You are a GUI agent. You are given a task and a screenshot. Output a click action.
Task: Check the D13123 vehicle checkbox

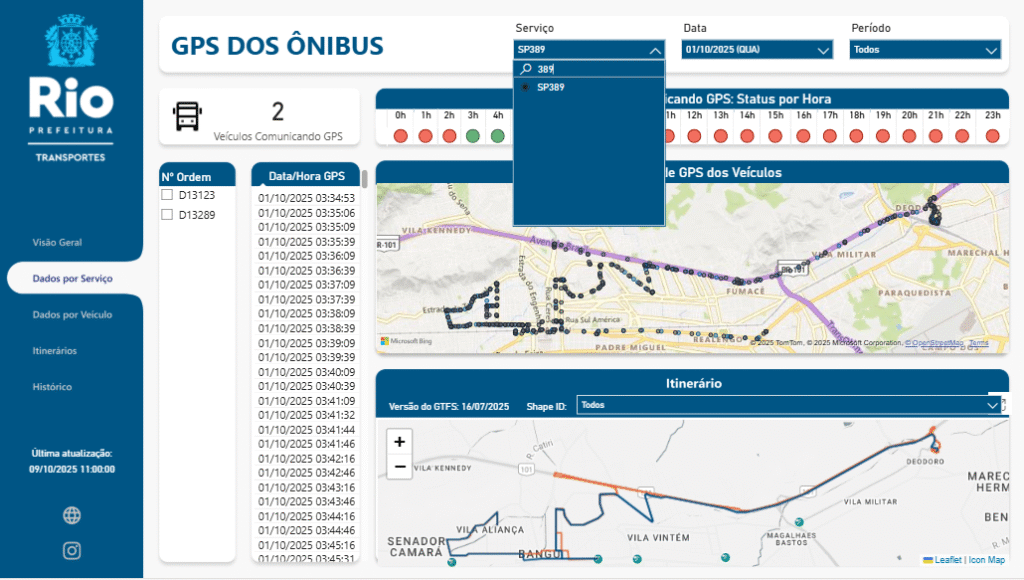click(168, 195)
